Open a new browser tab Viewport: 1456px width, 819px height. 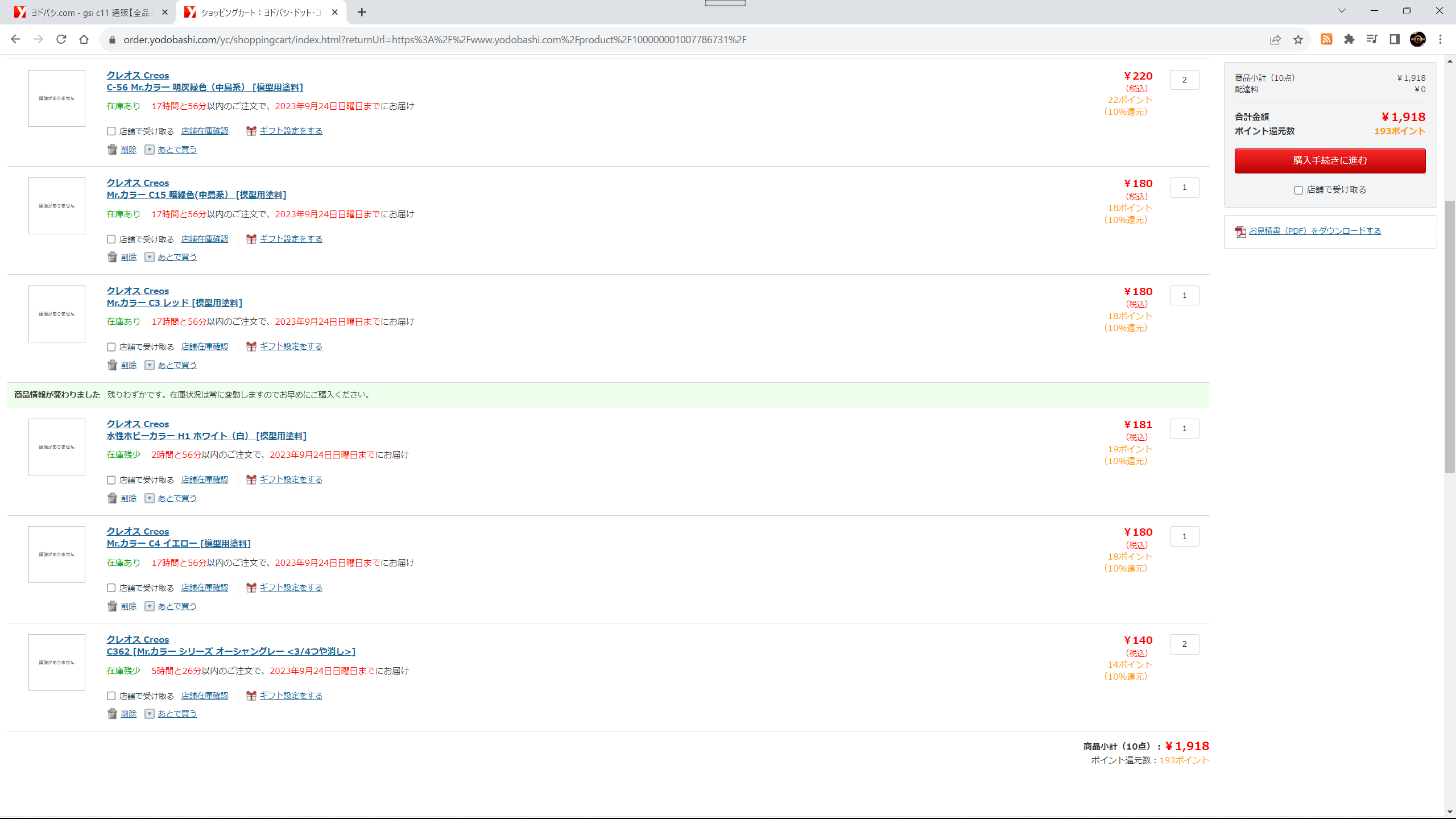pyautogui.click(x=362, y=13)
